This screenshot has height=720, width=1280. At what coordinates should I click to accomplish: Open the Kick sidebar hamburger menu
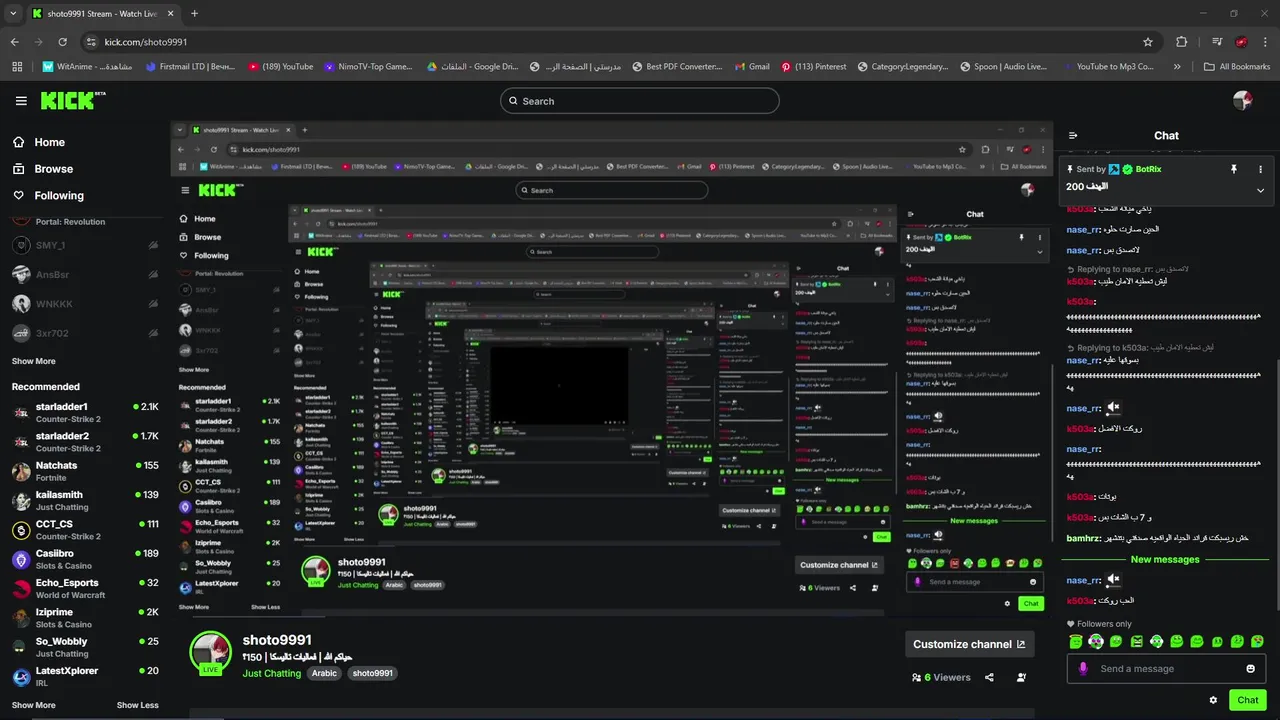point(21,101)
